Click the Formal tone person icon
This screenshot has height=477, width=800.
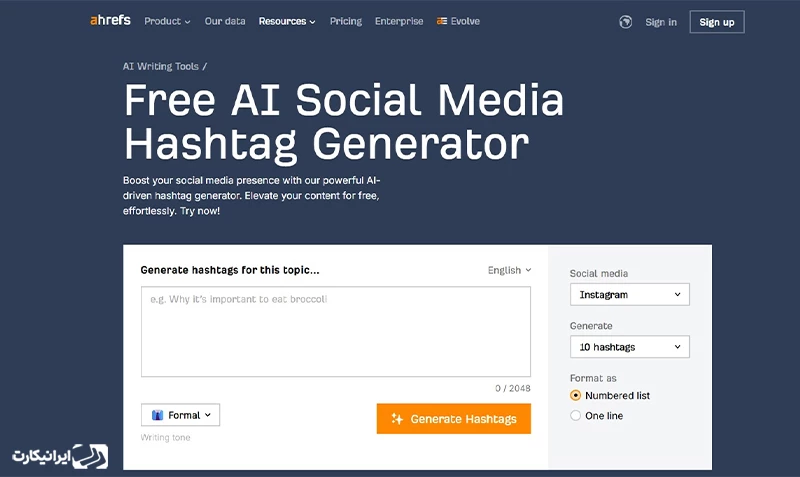coord(158,415)
